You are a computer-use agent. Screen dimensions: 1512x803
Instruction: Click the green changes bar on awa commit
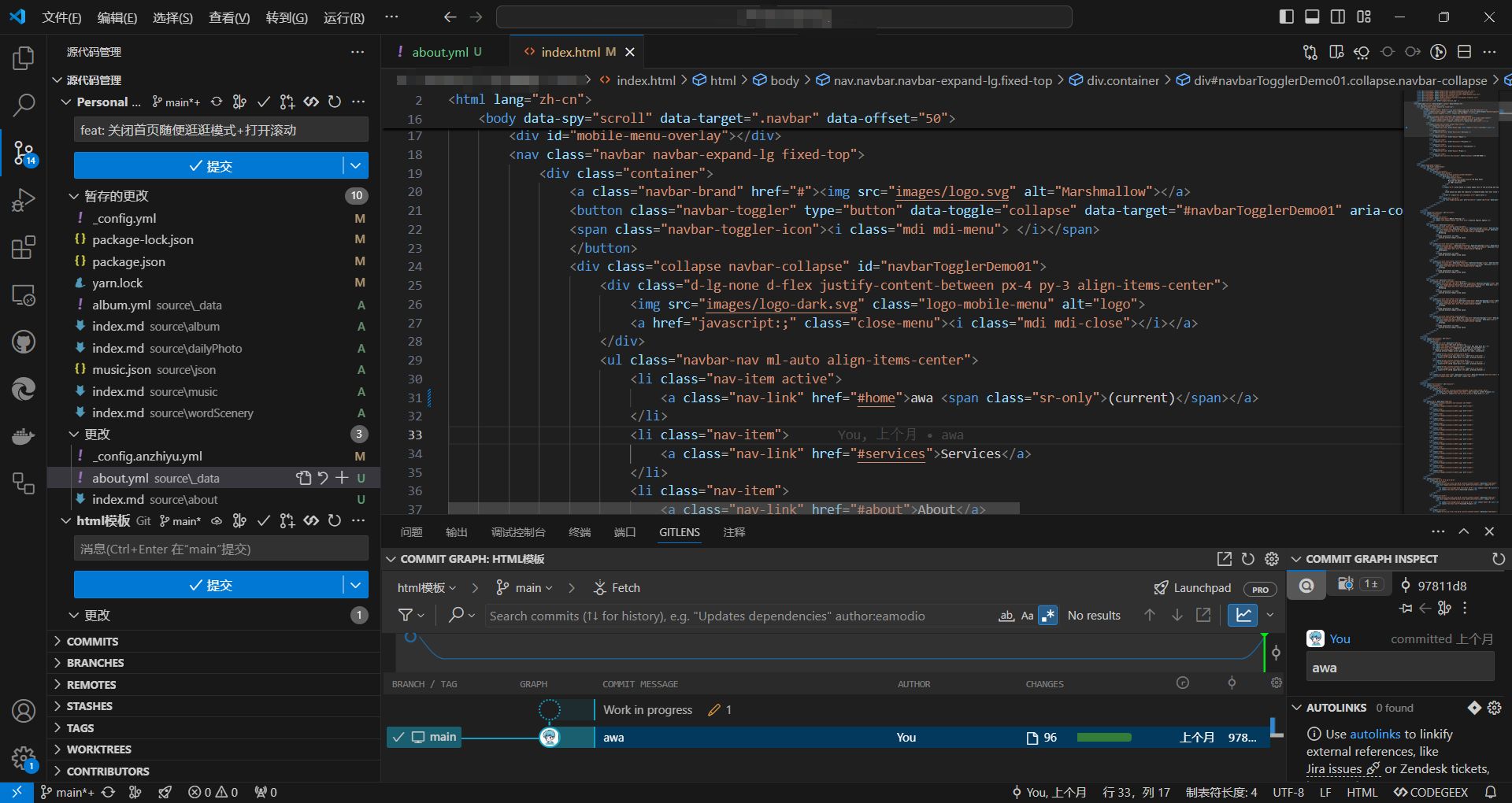(1103, 738)
